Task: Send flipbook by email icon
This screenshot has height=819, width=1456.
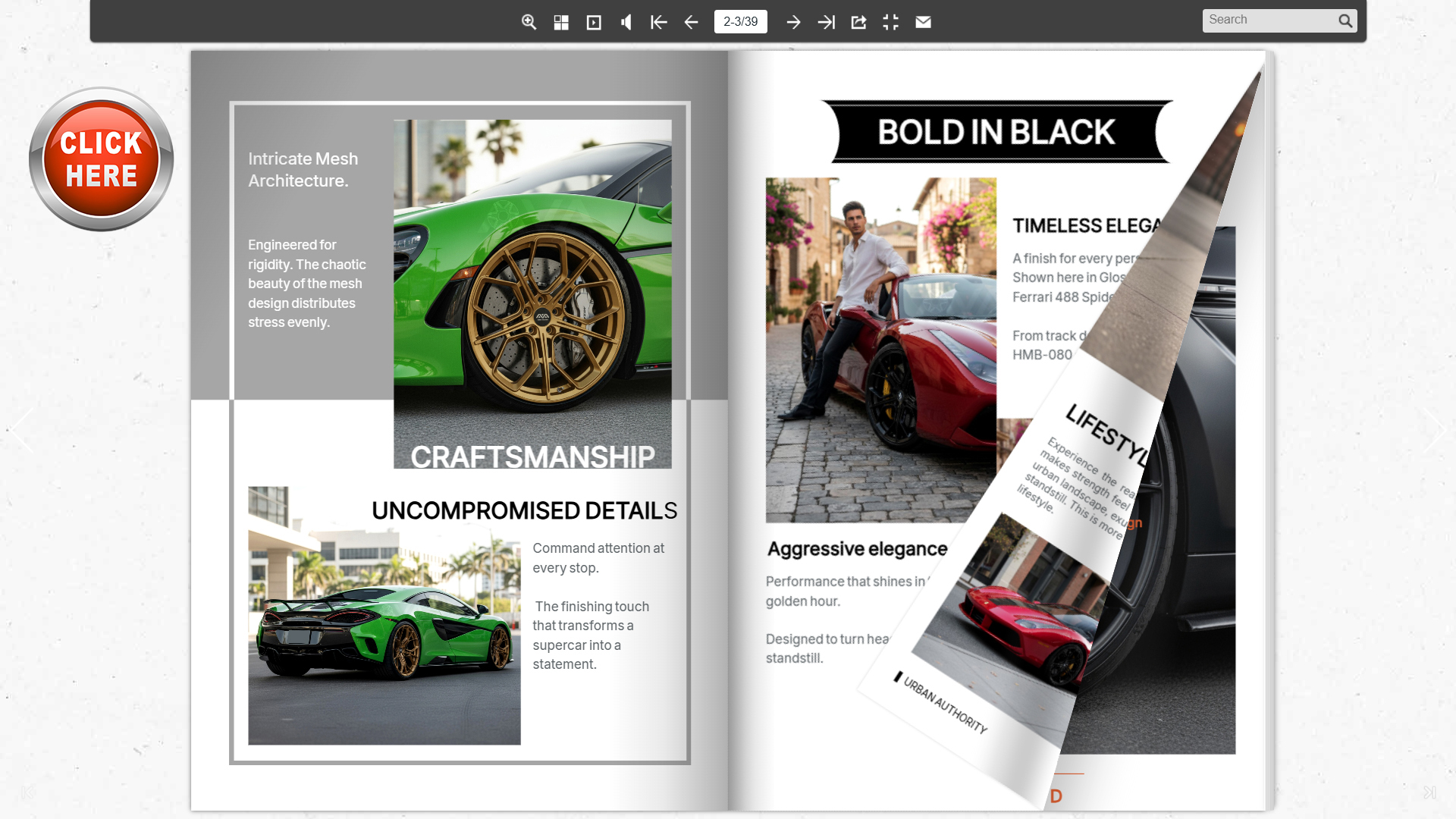Action: (923, 22)
